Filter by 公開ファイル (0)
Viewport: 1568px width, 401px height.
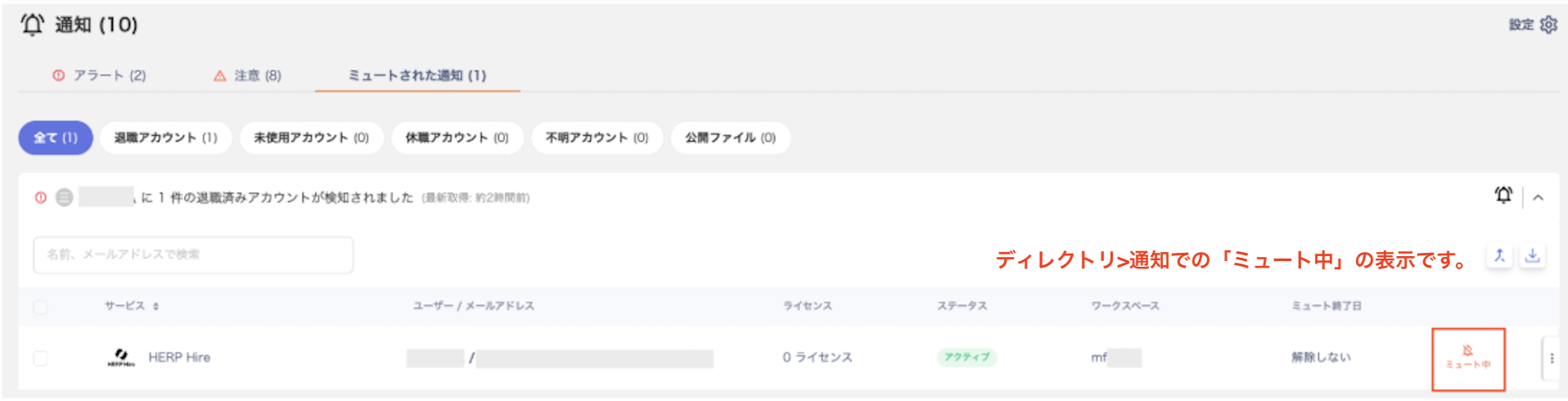coord(730,137)
